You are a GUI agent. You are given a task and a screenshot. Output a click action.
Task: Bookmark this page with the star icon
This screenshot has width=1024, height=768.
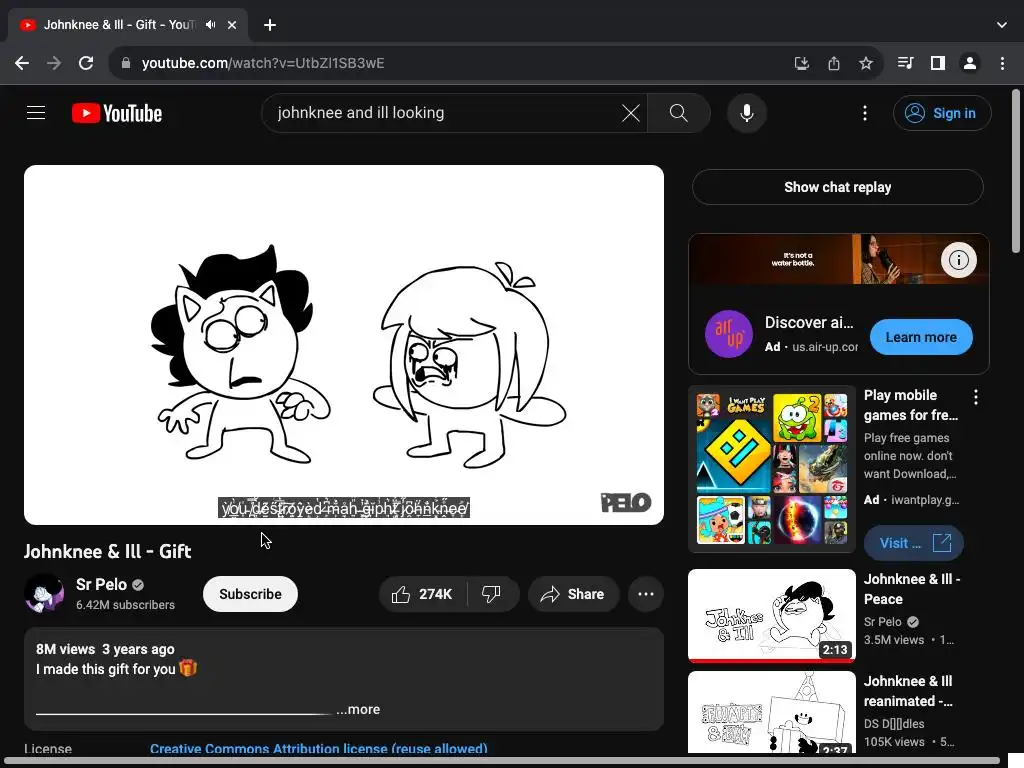click(x=866, y=63)
